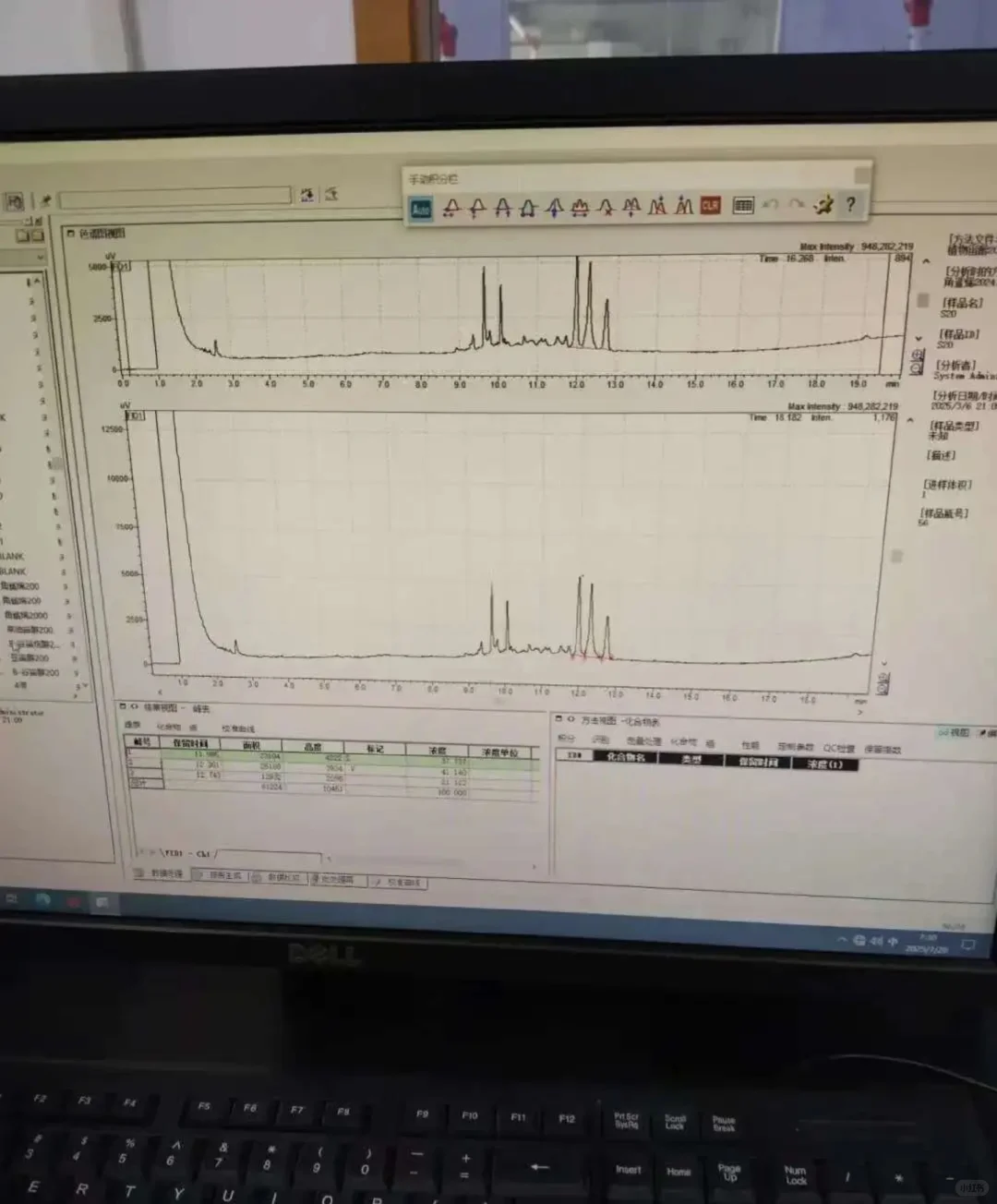Open the 识别 tab in method view
Screen dimensions: 997x1204
pyautogui.click(x=600, y=740)
